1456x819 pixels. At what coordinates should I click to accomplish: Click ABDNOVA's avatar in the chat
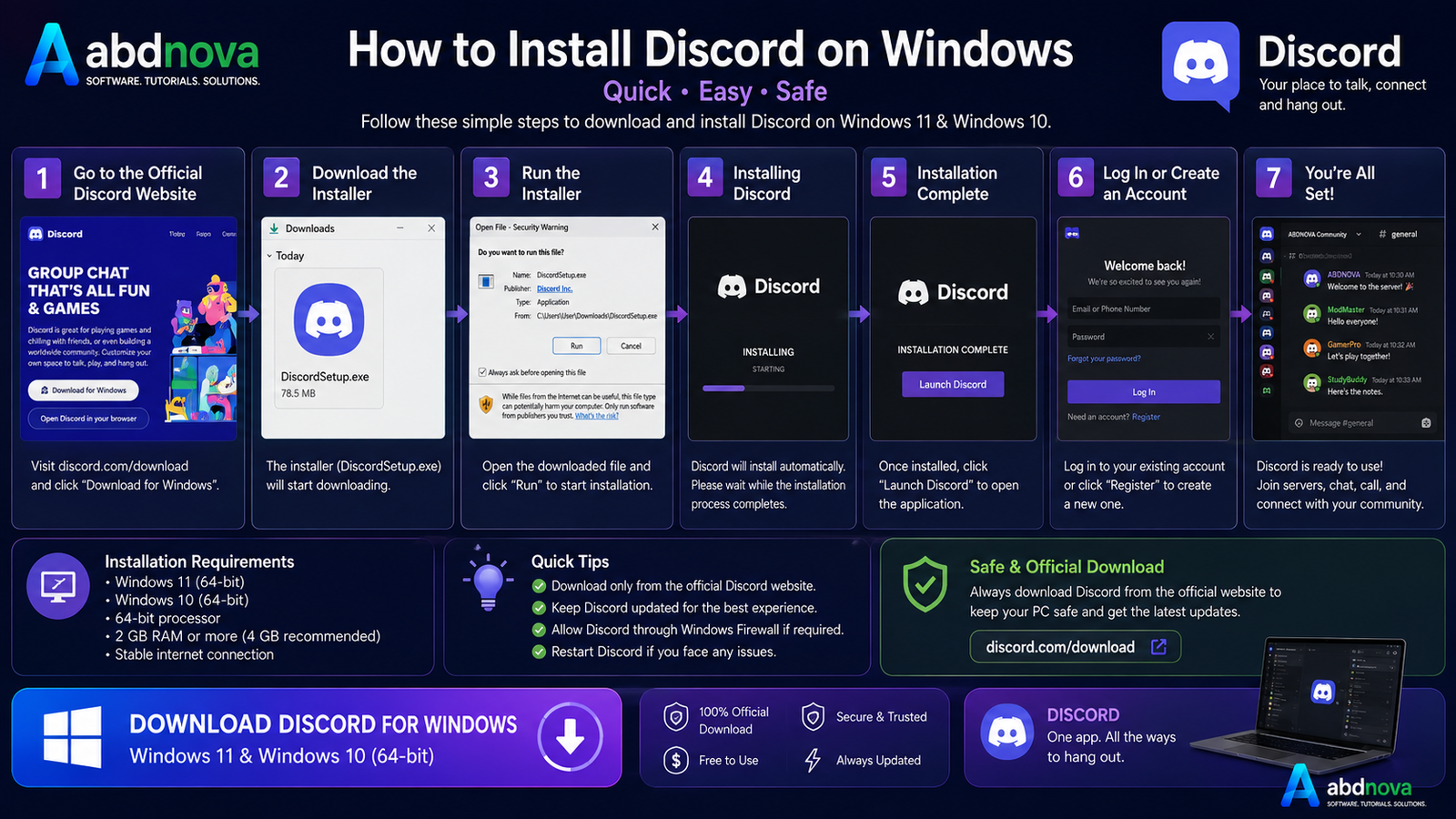click(1312, 279)
